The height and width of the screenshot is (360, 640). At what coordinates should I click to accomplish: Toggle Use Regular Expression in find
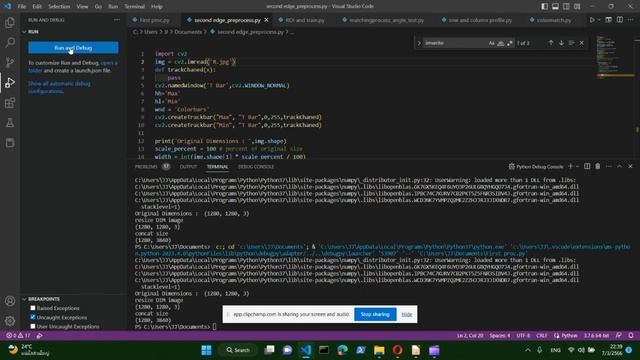click(x=509, y=43)
